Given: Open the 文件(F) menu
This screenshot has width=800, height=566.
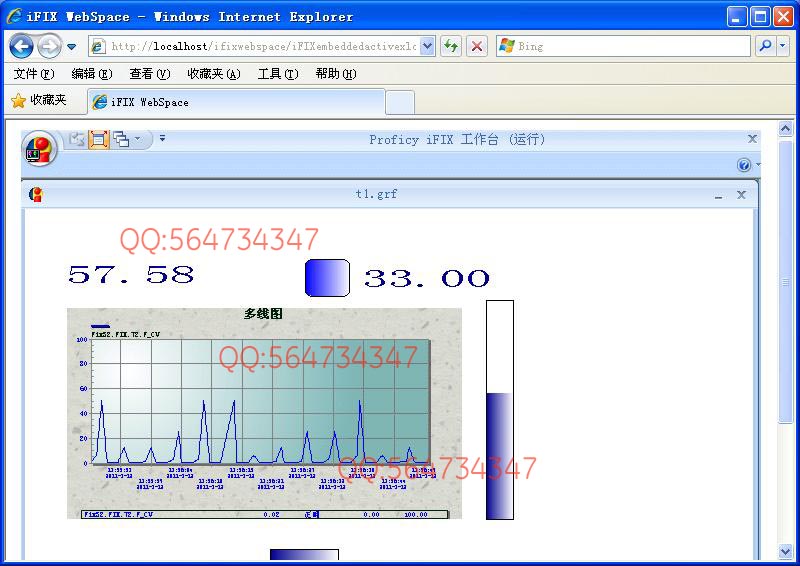Looking at the screenshot, I should tap(34, 74).
